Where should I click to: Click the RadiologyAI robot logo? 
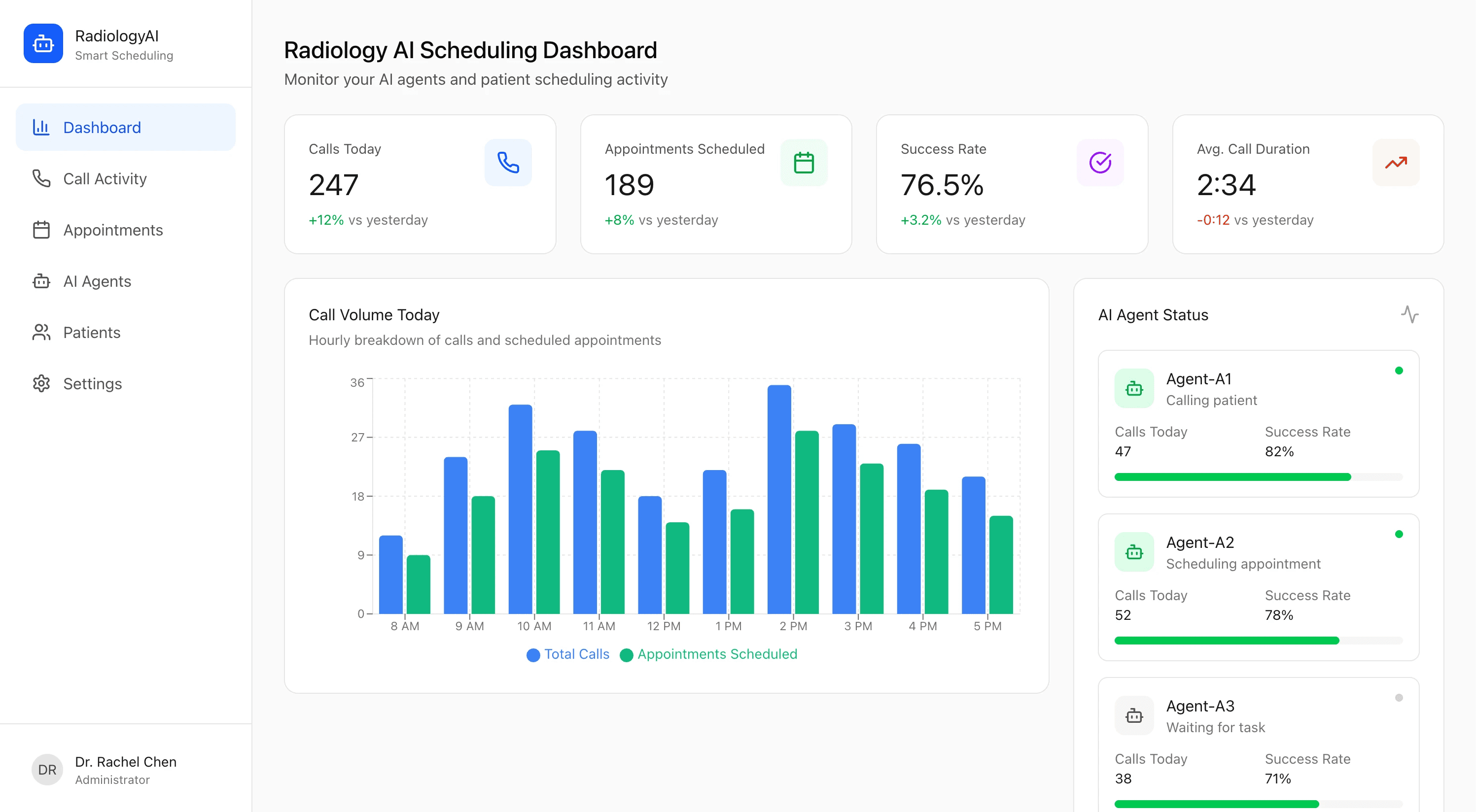[42, 43]
